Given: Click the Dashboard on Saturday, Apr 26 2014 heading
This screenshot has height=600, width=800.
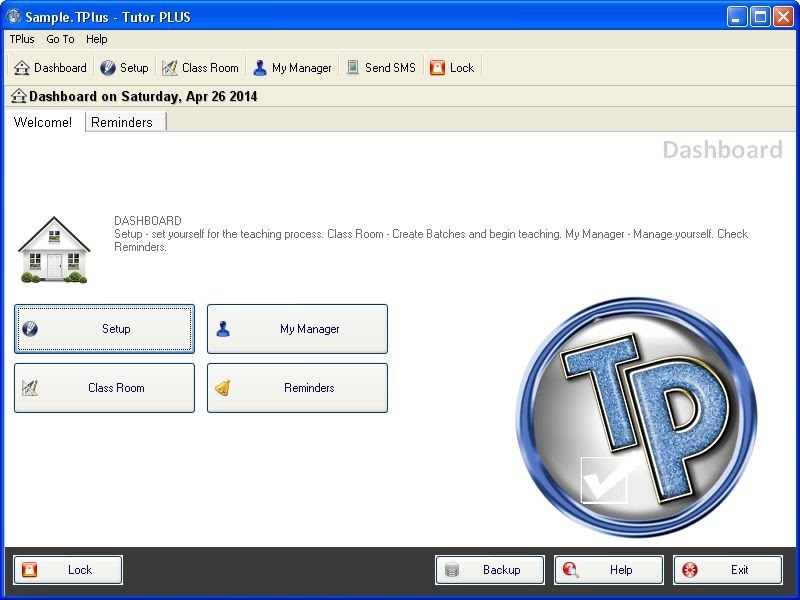Looking at the screenshot, I should point(143,96).
